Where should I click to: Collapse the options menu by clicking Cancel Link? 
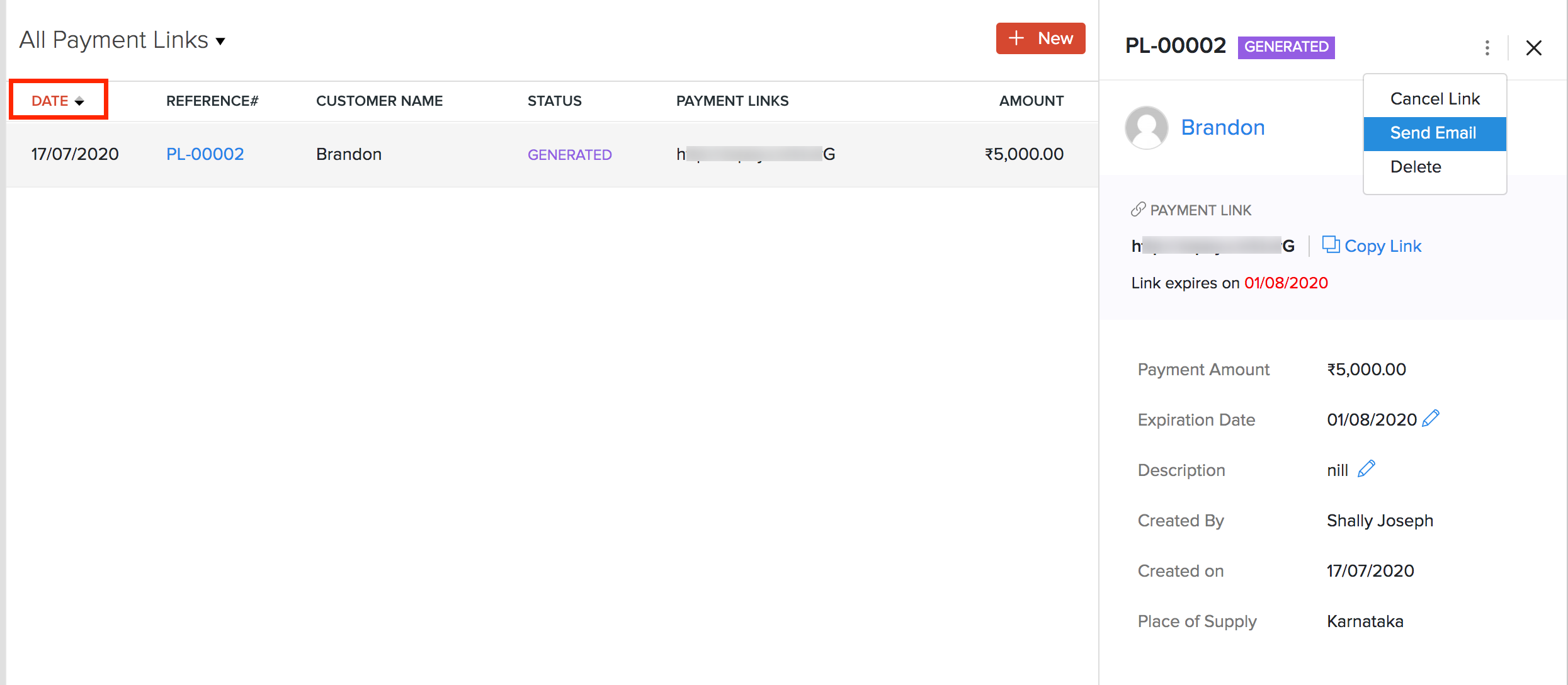click(x=1434, y=98)
